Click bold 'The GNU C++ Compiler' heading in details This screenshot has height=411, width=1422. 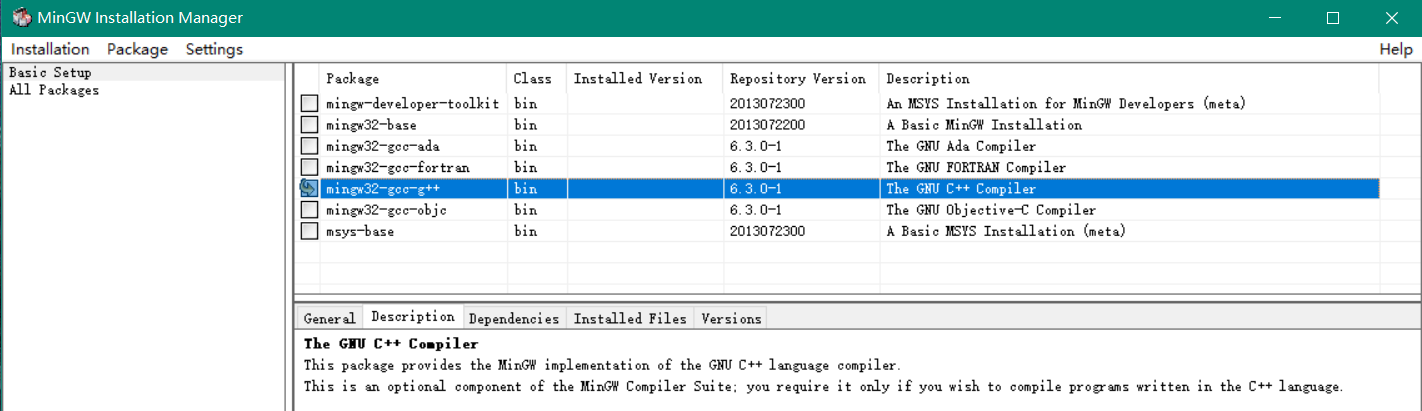pyautogui.click(x=391, y=344)
